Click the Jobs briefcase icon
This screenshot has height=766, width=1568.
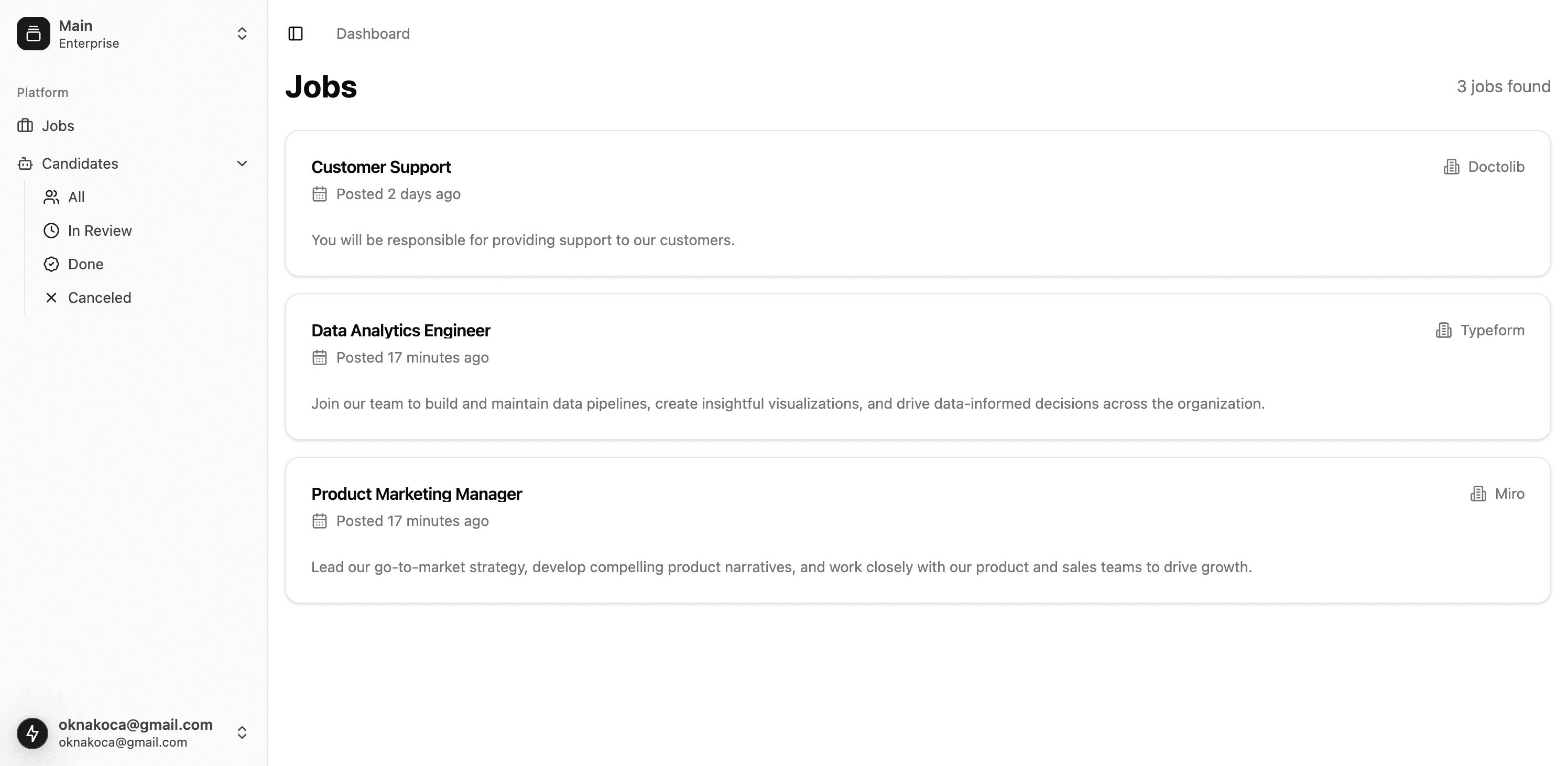click(25, 125)
